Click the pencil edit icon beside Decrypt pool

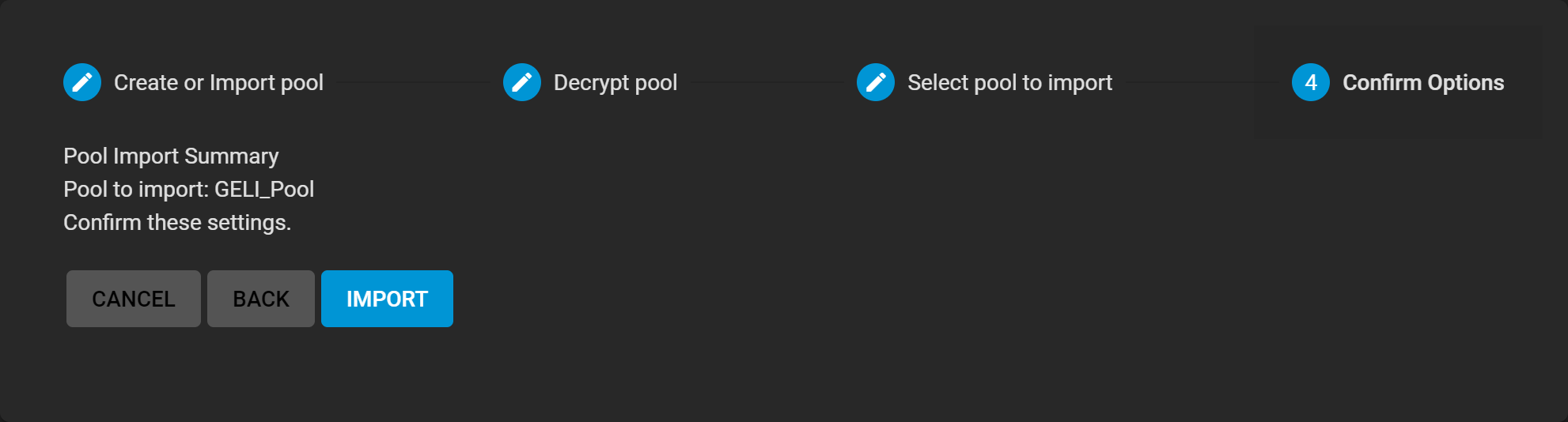[x=522, y=82]
